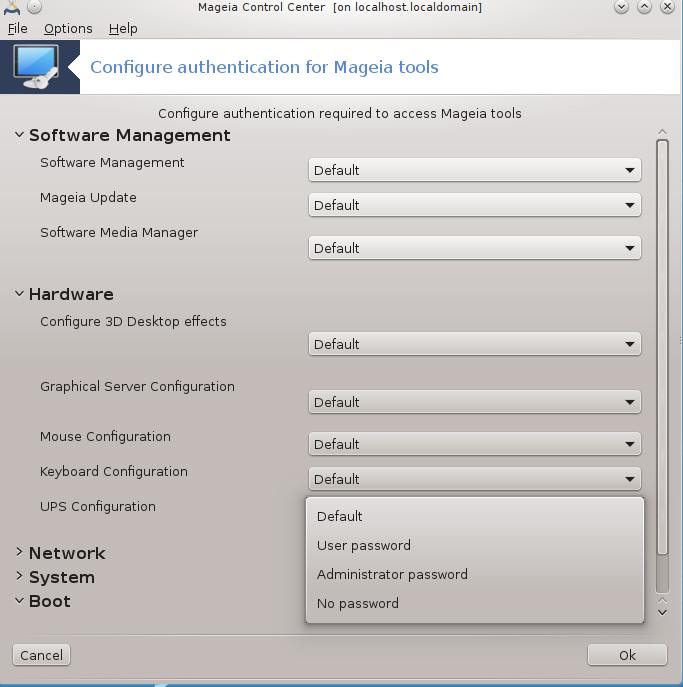Choose Administrator password from the list
Screen dimensions: 683x687
[x=475, y=574]
